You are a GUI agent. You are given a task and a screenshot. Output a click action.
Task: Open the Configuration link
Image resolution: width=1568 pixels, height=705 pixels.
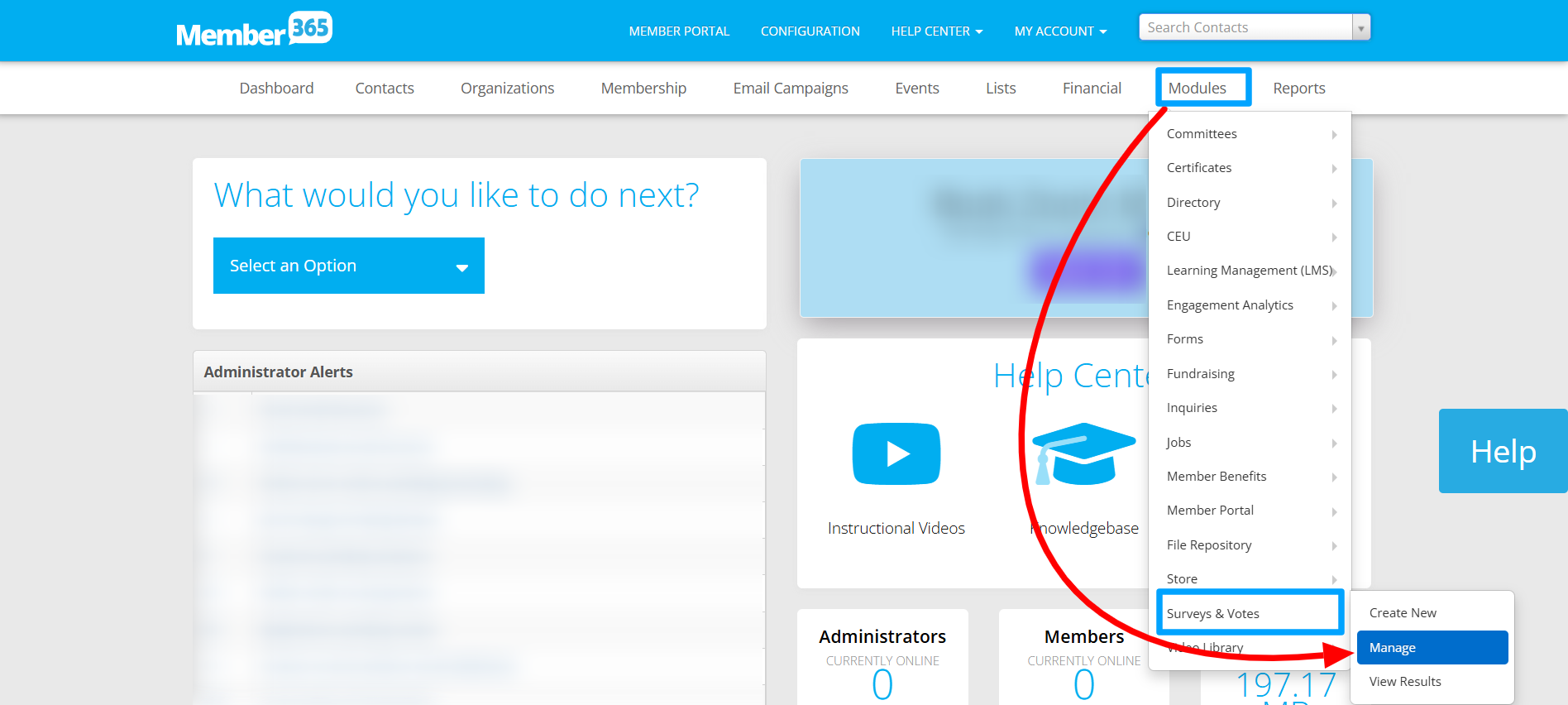[x=810, y=31]
